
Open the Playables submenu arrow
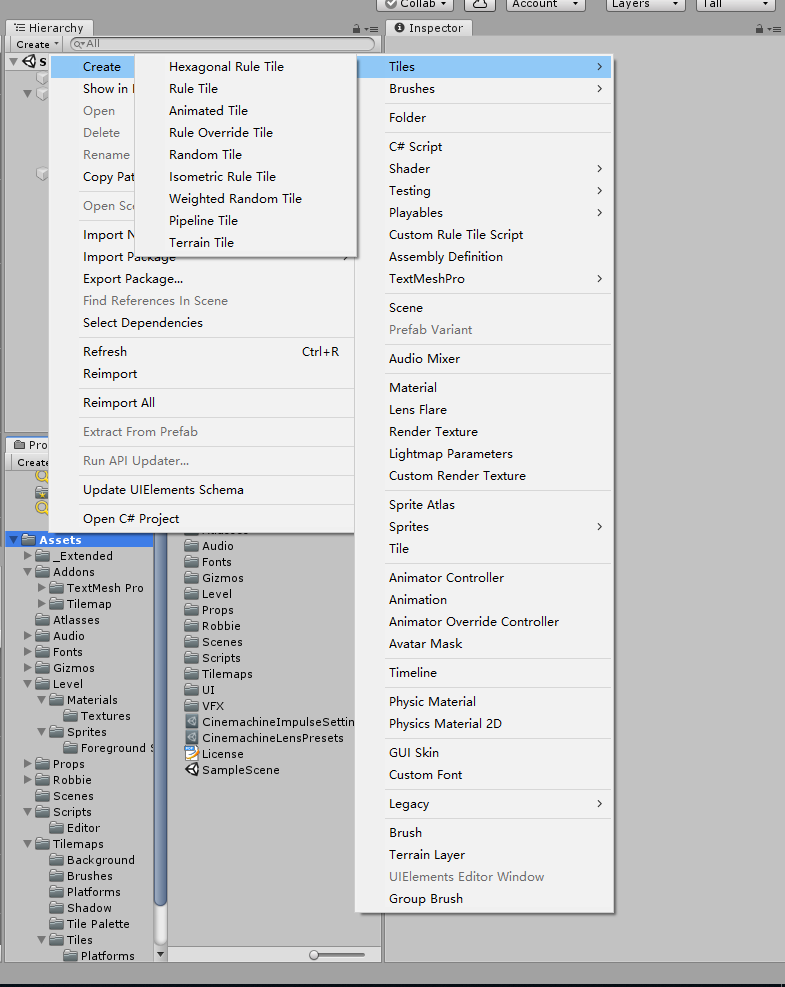pyautogui.click(x=599, y=213)
